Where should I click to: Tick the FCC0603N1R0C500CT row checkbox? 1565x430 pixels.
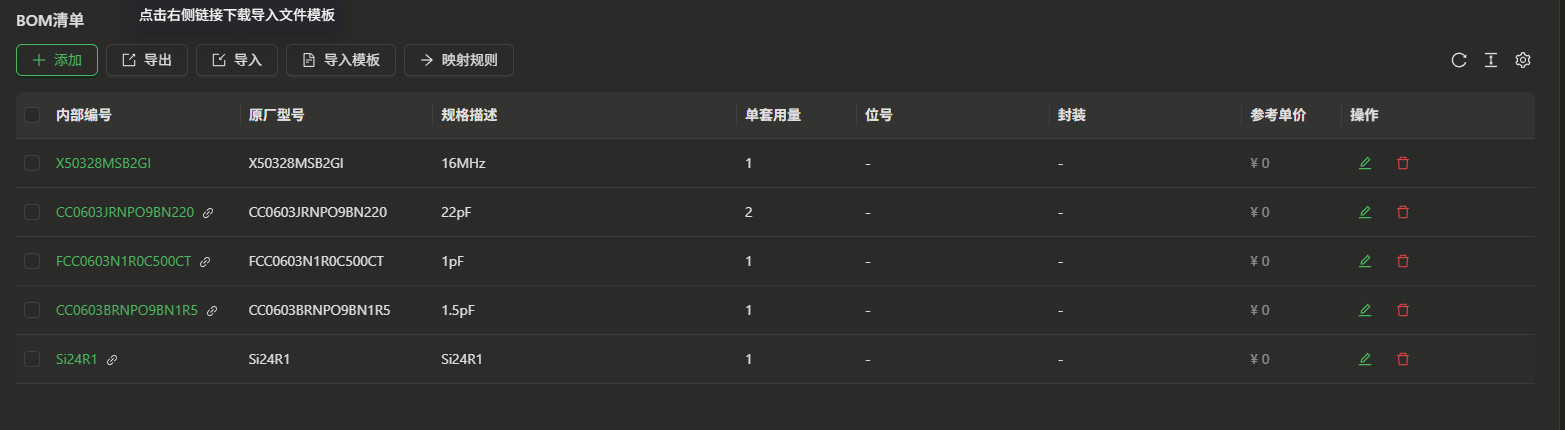pos(33,261)
